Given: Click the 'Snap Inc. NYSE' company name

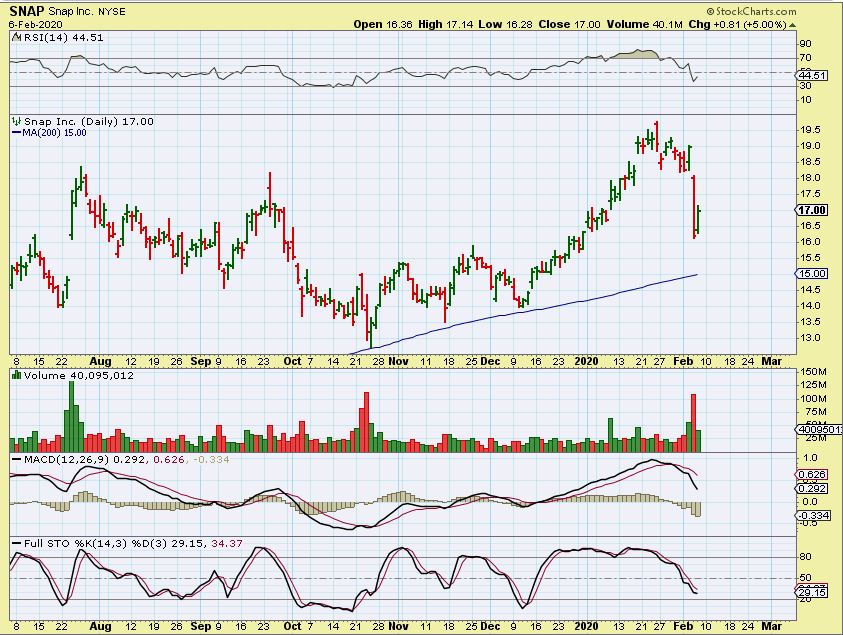Looking at the screenshot, I should pos(87,12).
